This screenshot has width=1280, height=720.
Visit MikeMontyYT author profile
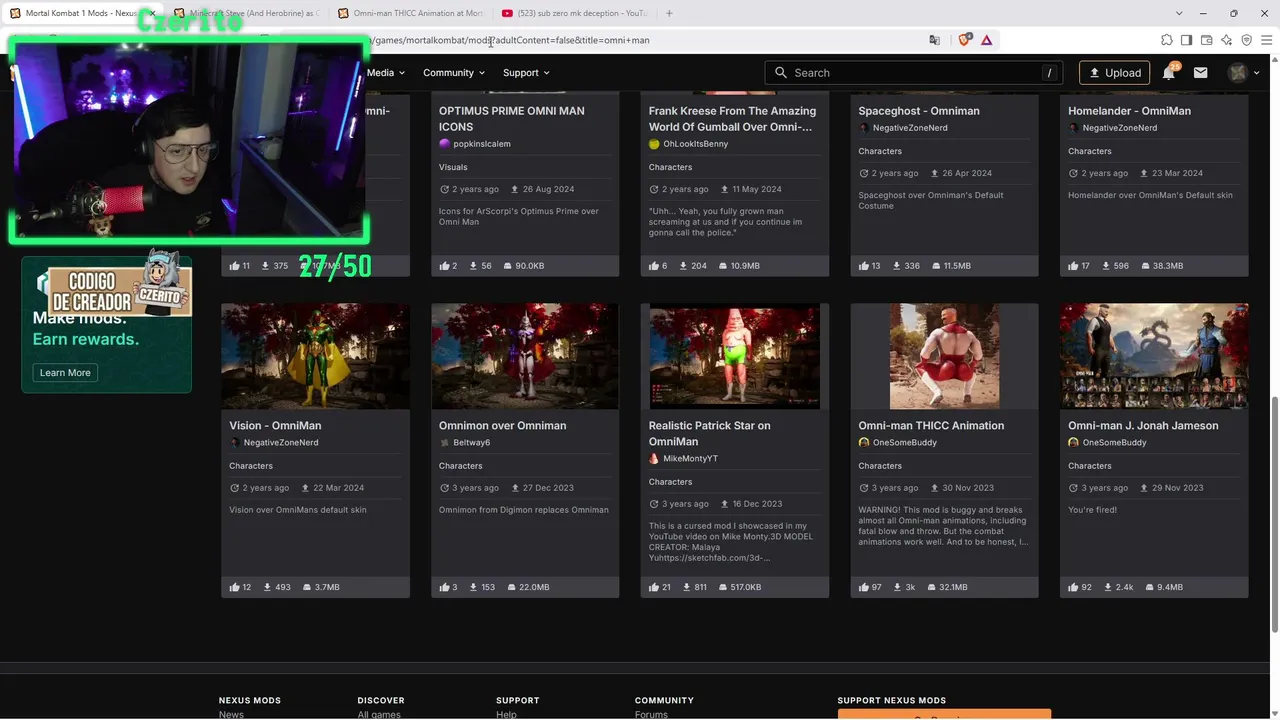pos(691,459)
